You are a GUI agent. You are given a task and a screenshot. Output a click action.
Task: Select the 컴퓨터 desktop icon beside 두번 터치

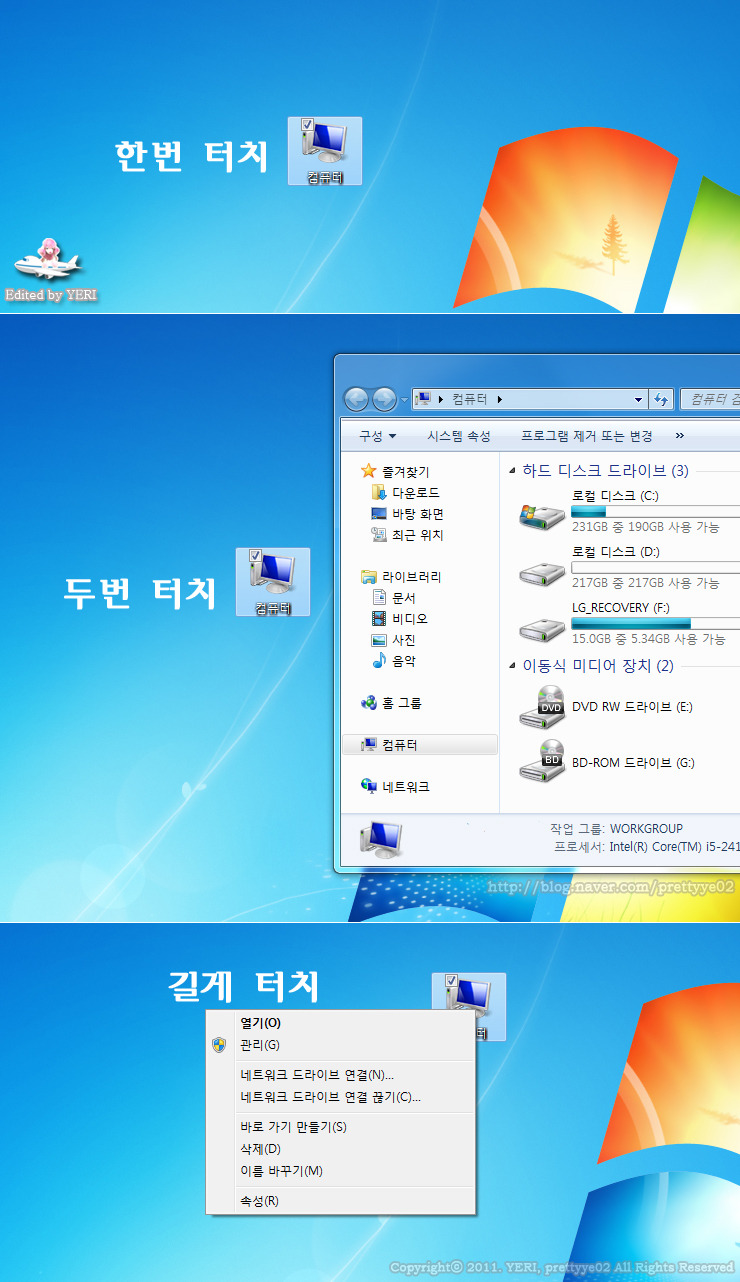[273, 582]
